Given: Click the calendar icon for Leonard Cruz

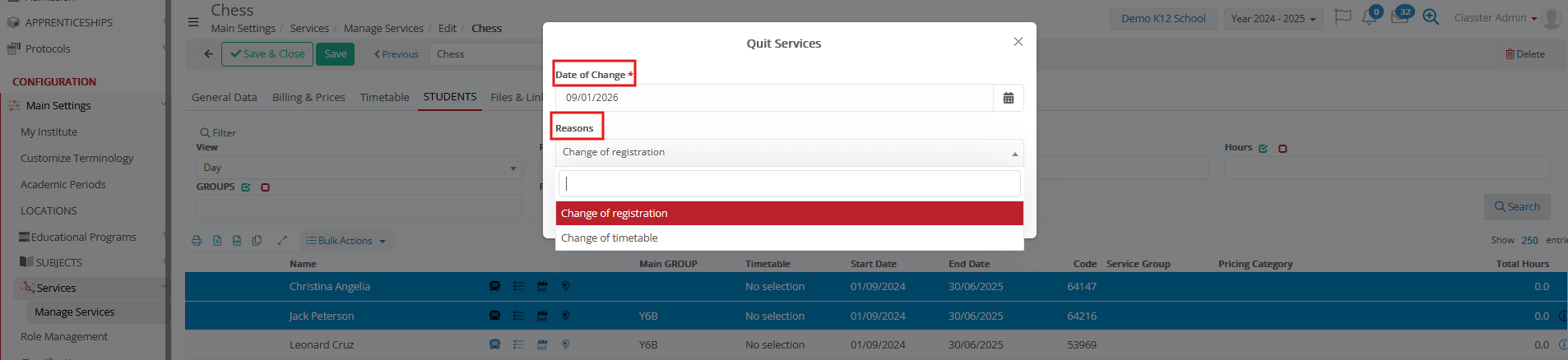Looking at the screenshot, I should tap(542, 345).
